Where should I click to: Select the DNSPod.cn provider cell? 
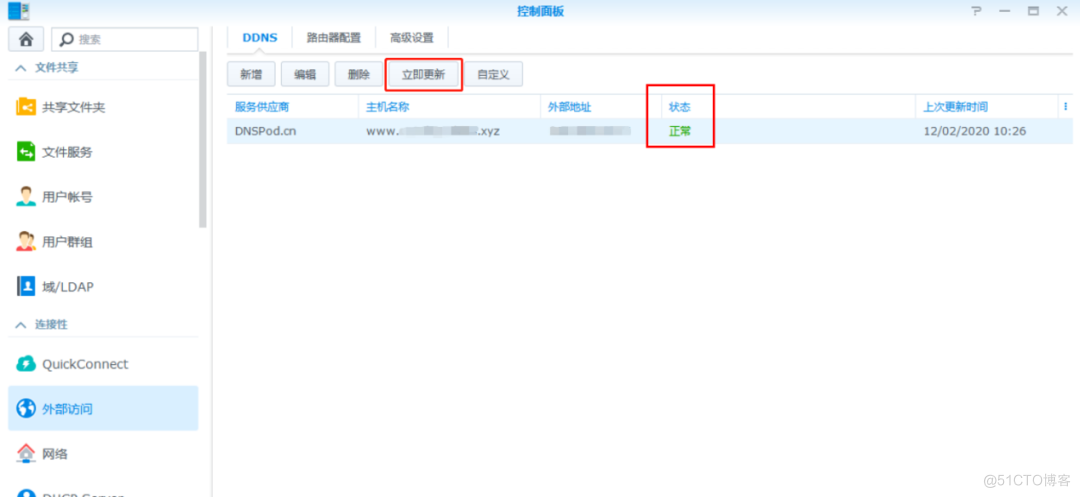[x=266, y=131]
